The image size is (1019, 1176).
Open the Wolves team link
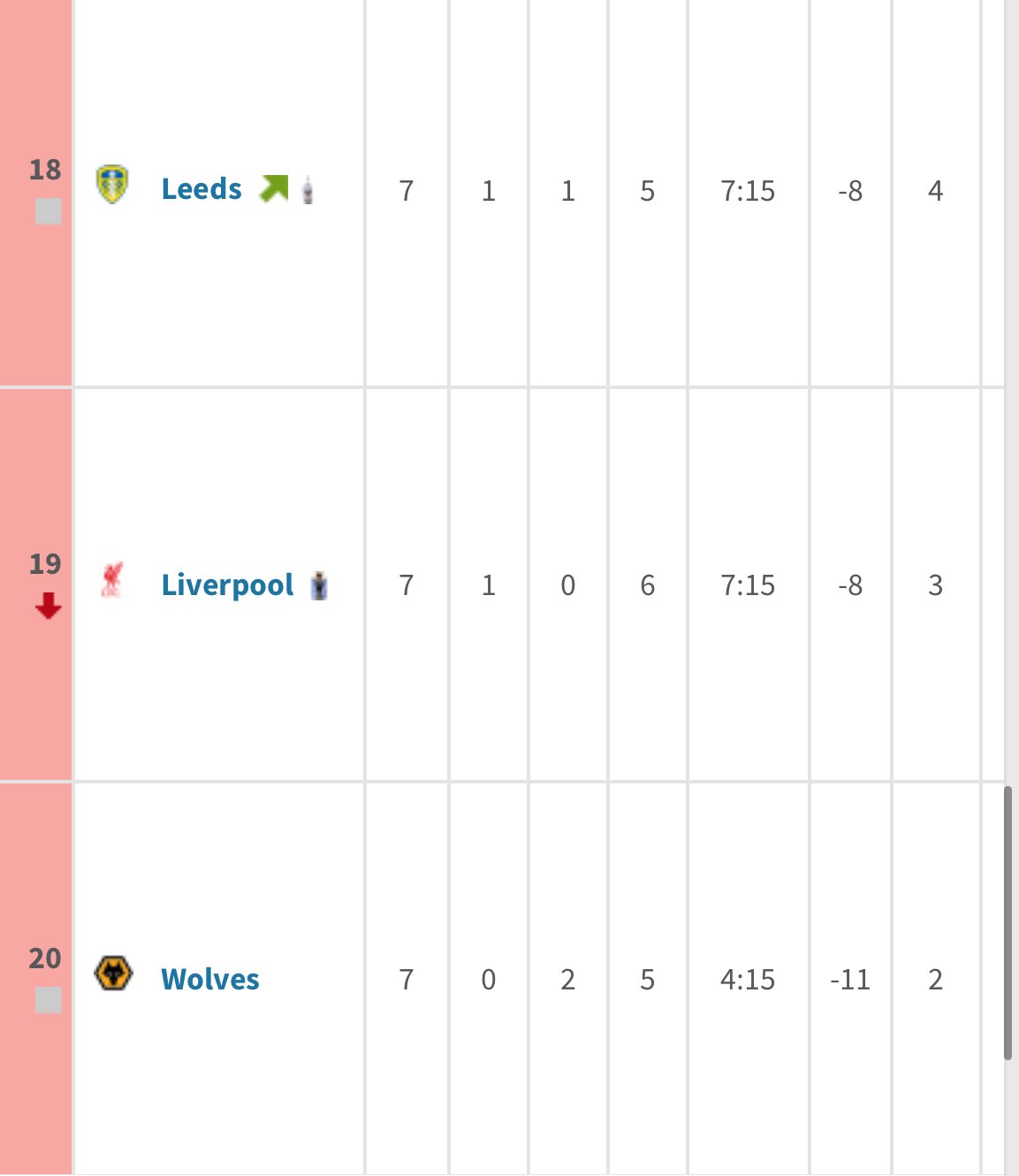209,979
